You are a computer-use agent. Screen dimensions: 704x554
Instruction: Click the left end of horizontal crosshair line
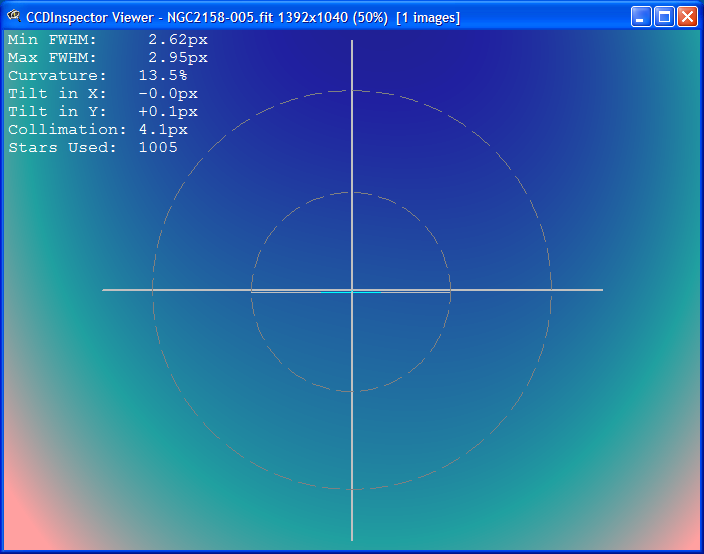coord(105,290)
